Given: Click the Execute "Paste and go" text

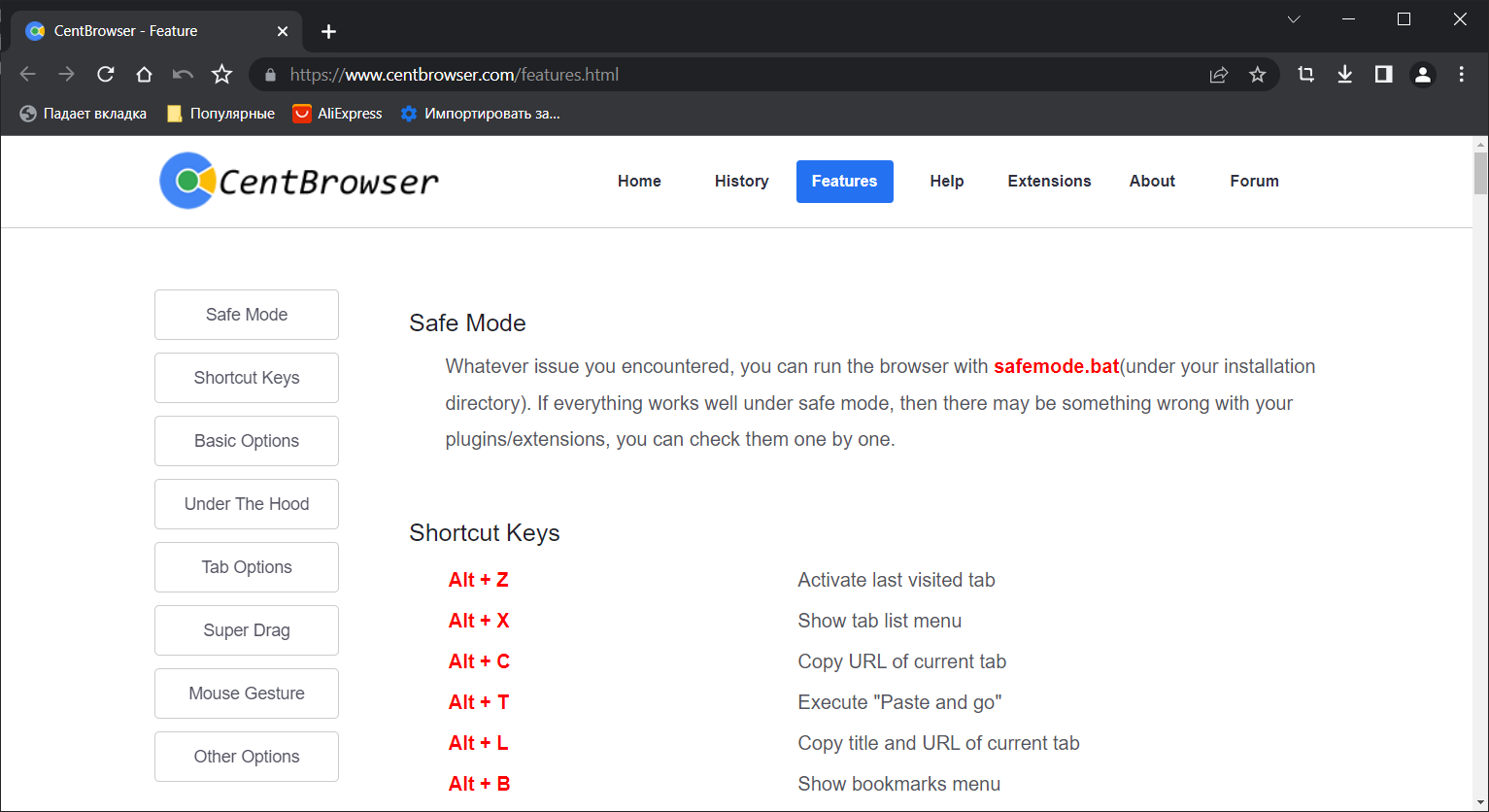Looking at the screenshot, I should [x=899, y=702].
